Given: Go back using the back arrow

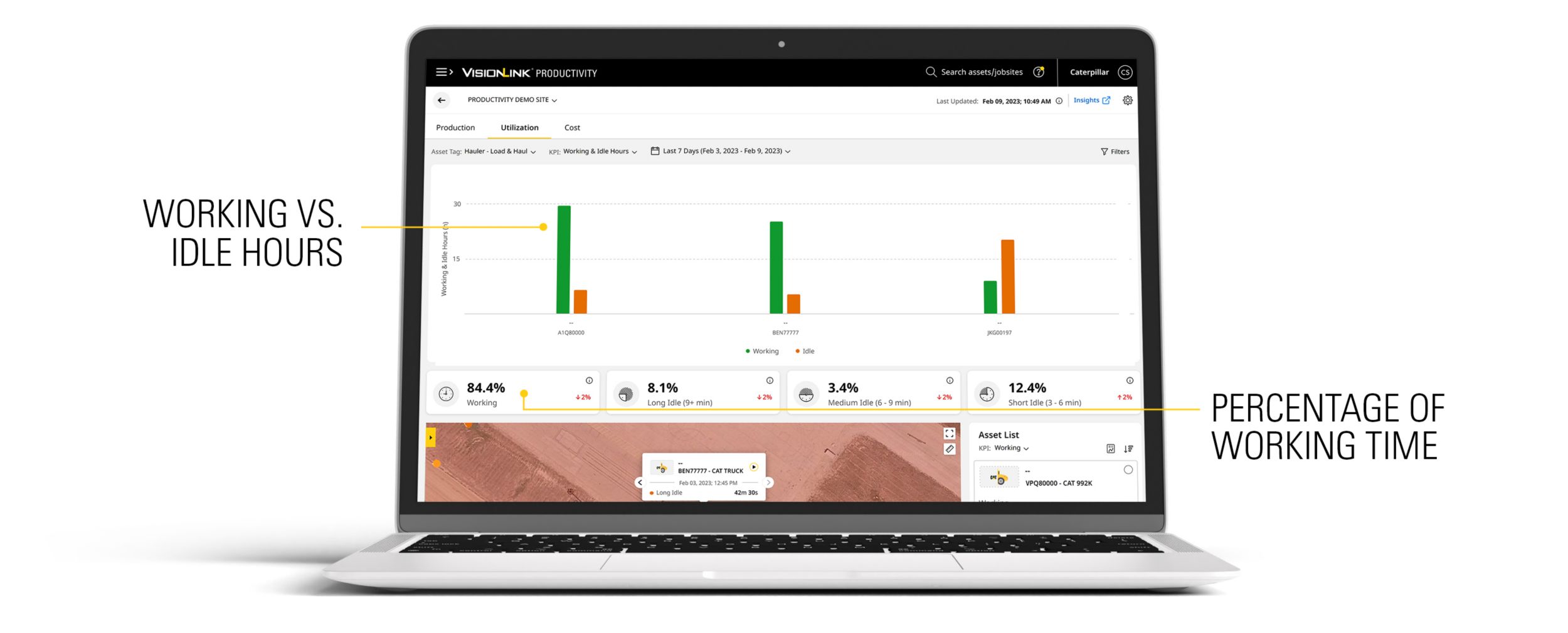Looking at the screenshot, I should [x=442, y=100].
